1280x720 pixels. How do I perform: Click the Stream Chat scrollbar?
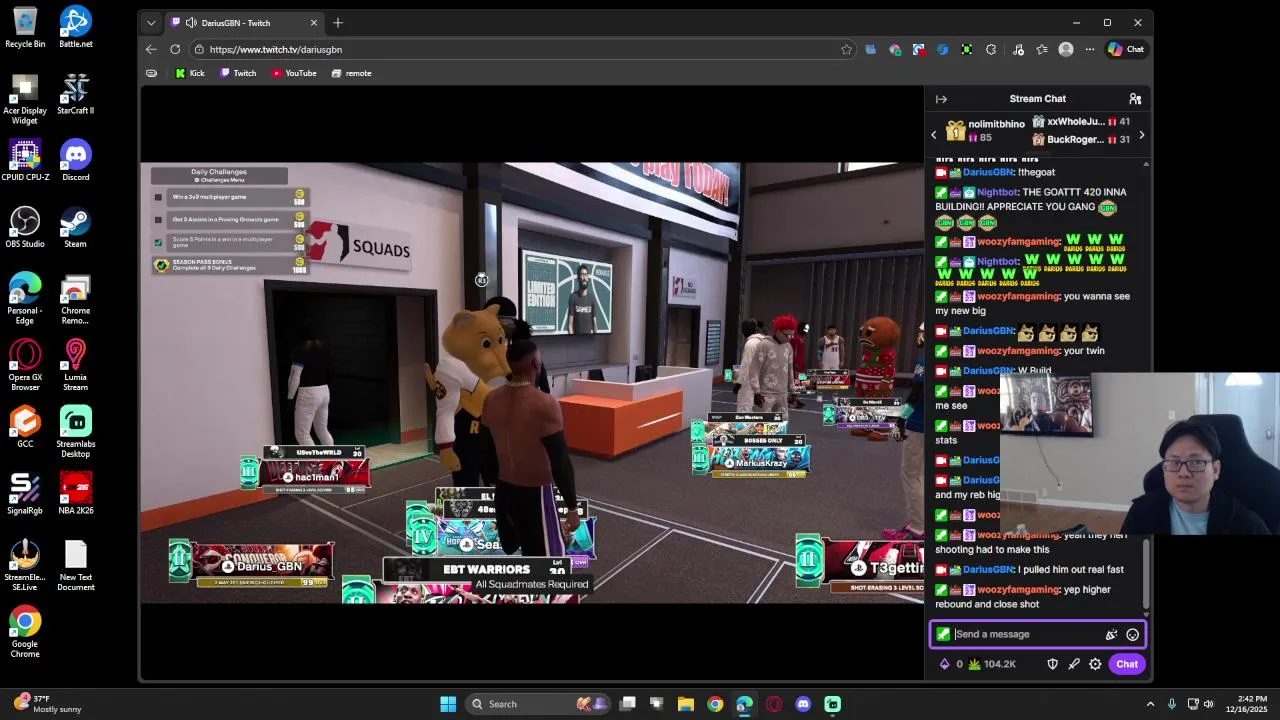coord(1146,572)
